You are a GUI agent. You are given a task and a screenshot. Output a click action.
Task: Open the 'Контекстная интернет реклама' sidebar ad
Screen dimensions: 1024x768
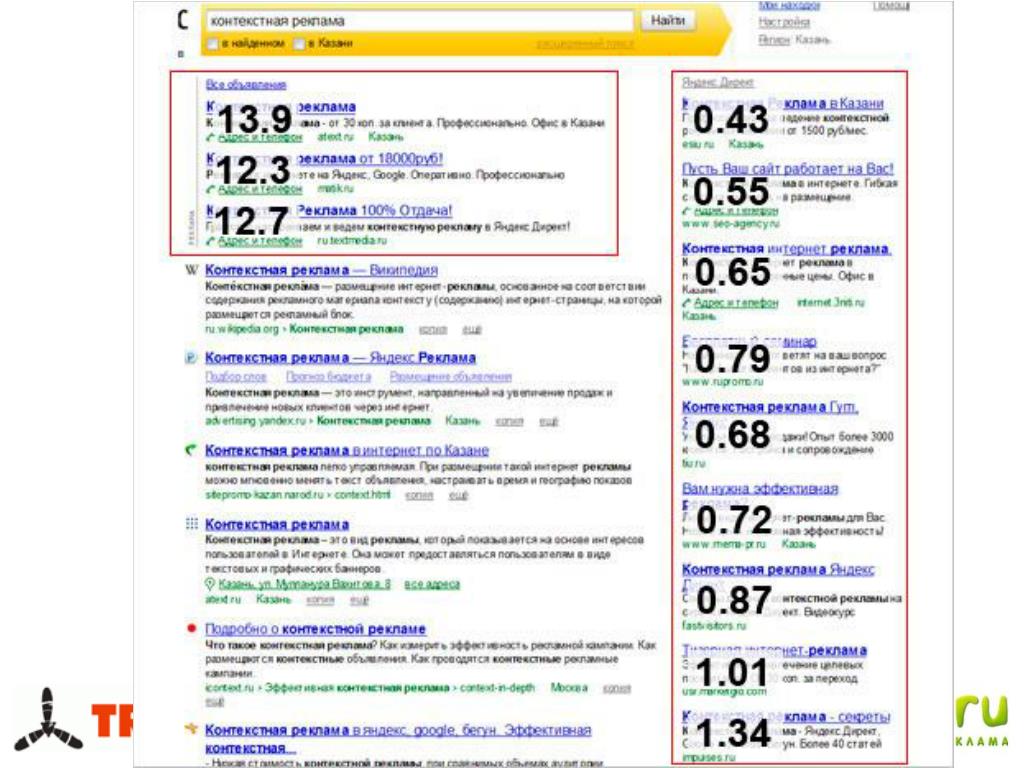tap(786, 249)
